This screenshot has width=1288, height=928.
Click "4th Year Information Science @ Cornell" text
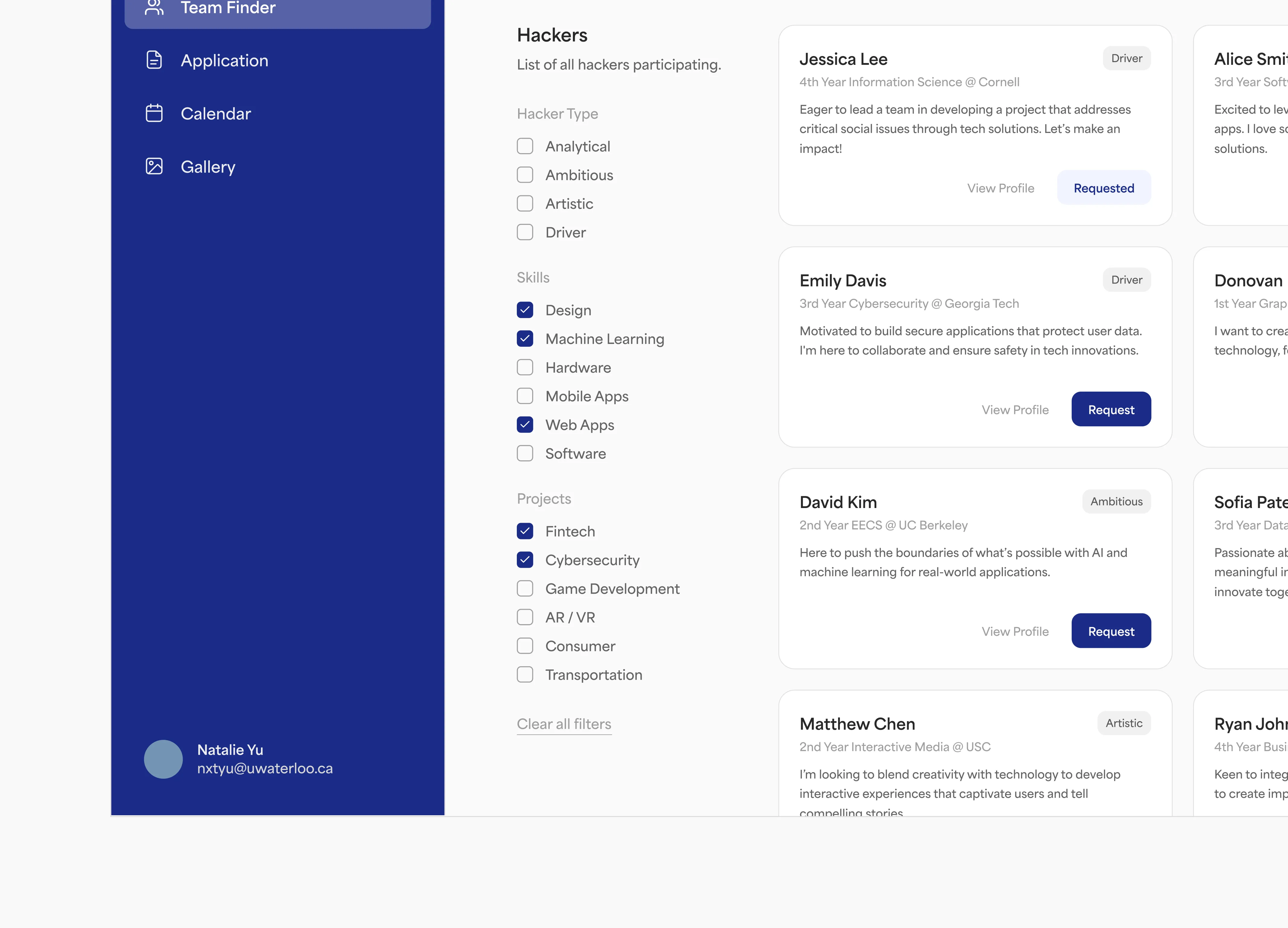(909, 82)
